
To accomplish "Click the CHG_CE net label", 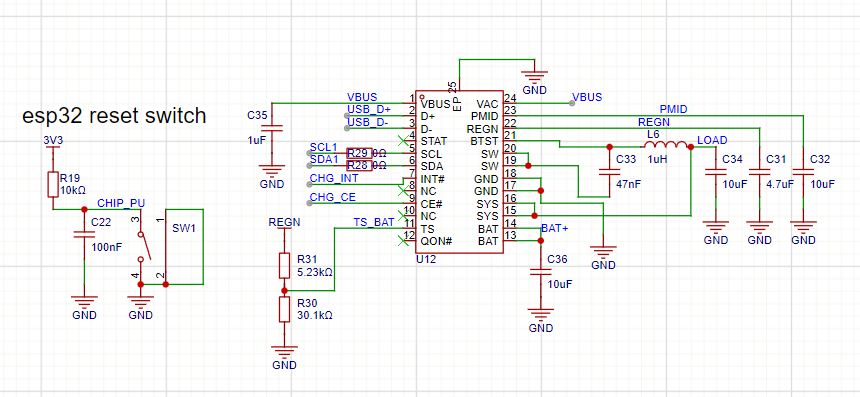I will pyautogui.click(x=332, y=197).
